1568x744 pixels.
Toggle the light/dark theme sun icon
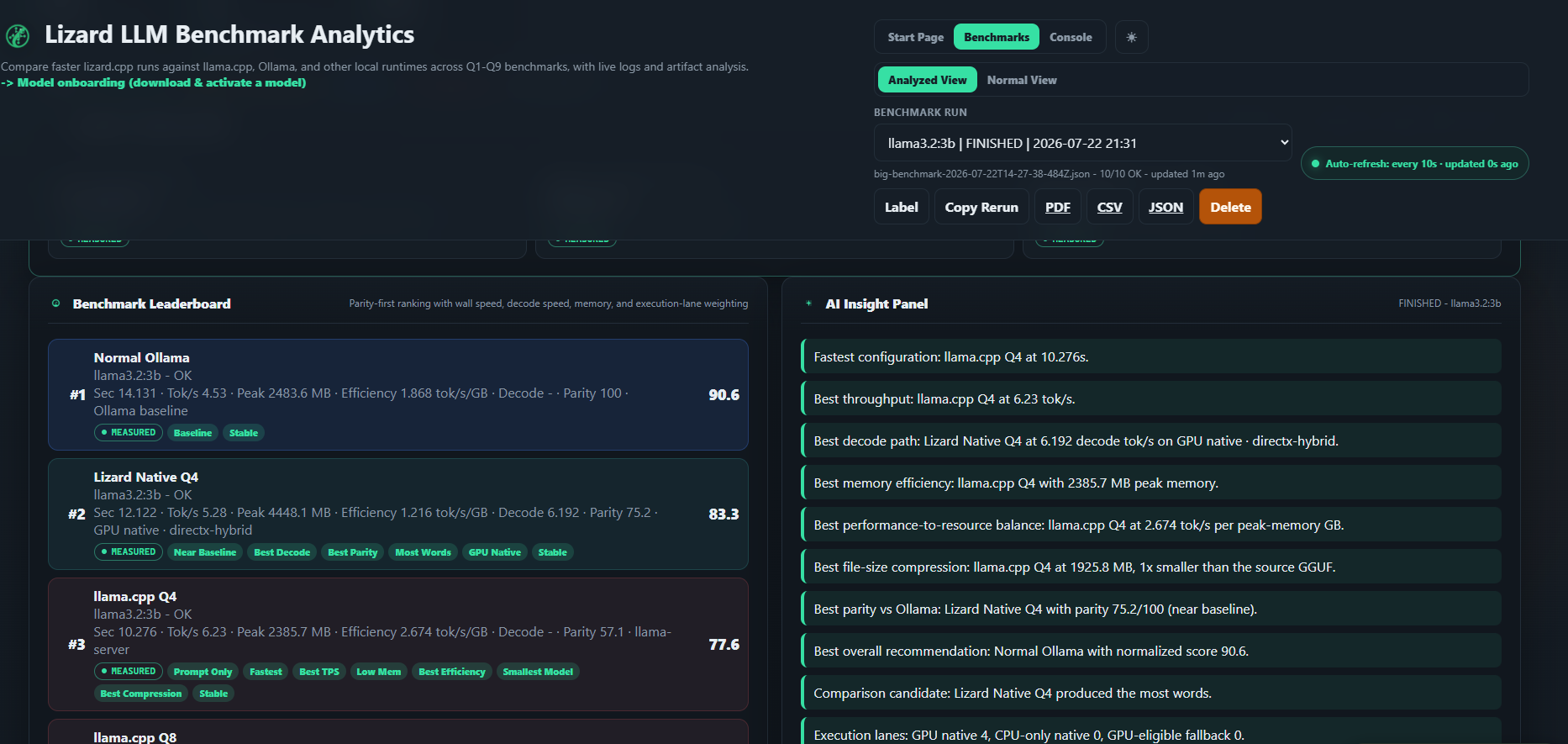pyautogui.click(x=1131, y=37)
